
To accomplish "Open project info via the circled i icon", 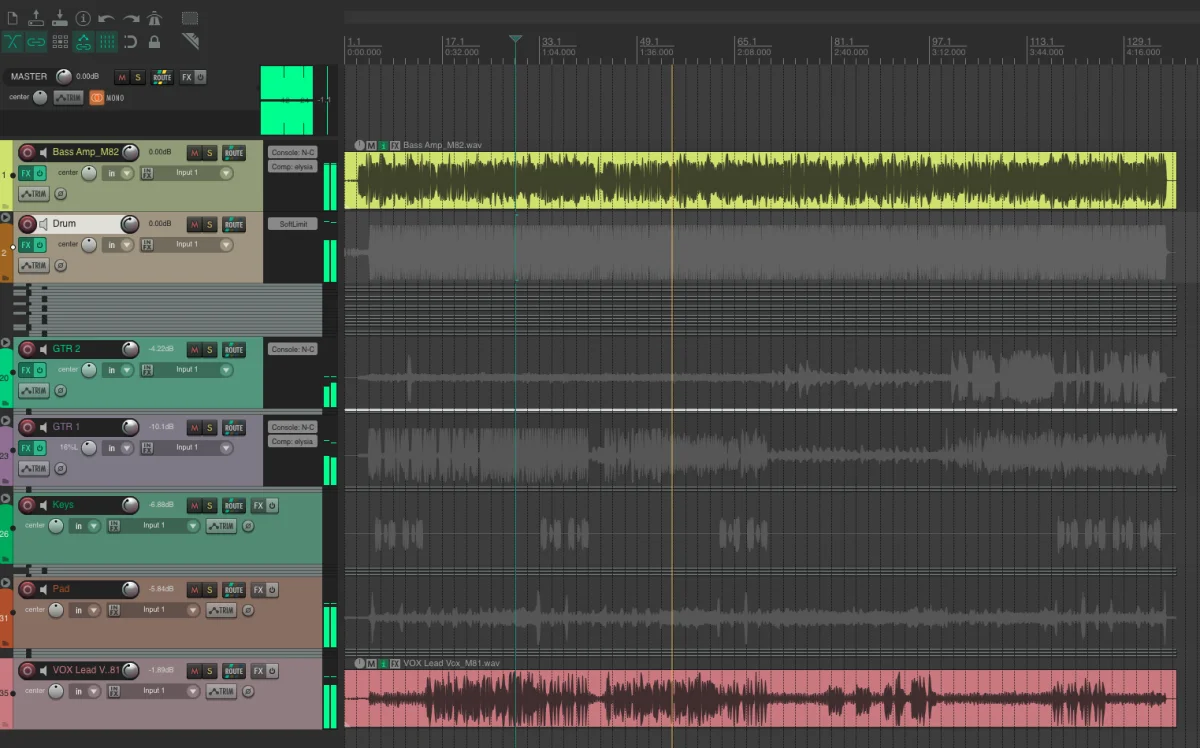I will point(83,18).
